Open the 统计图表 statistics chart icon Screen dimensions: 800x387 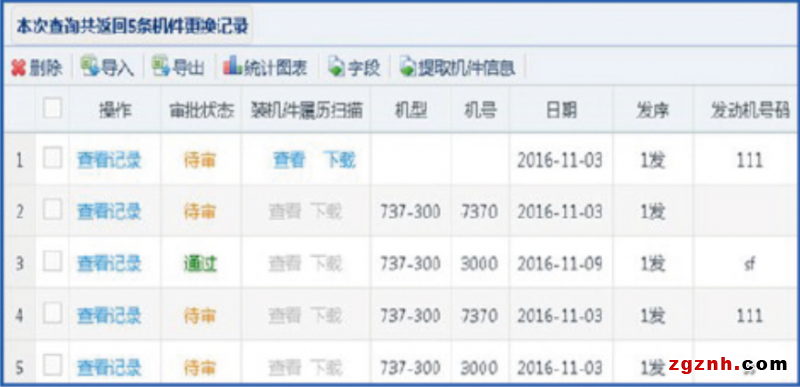232,66
